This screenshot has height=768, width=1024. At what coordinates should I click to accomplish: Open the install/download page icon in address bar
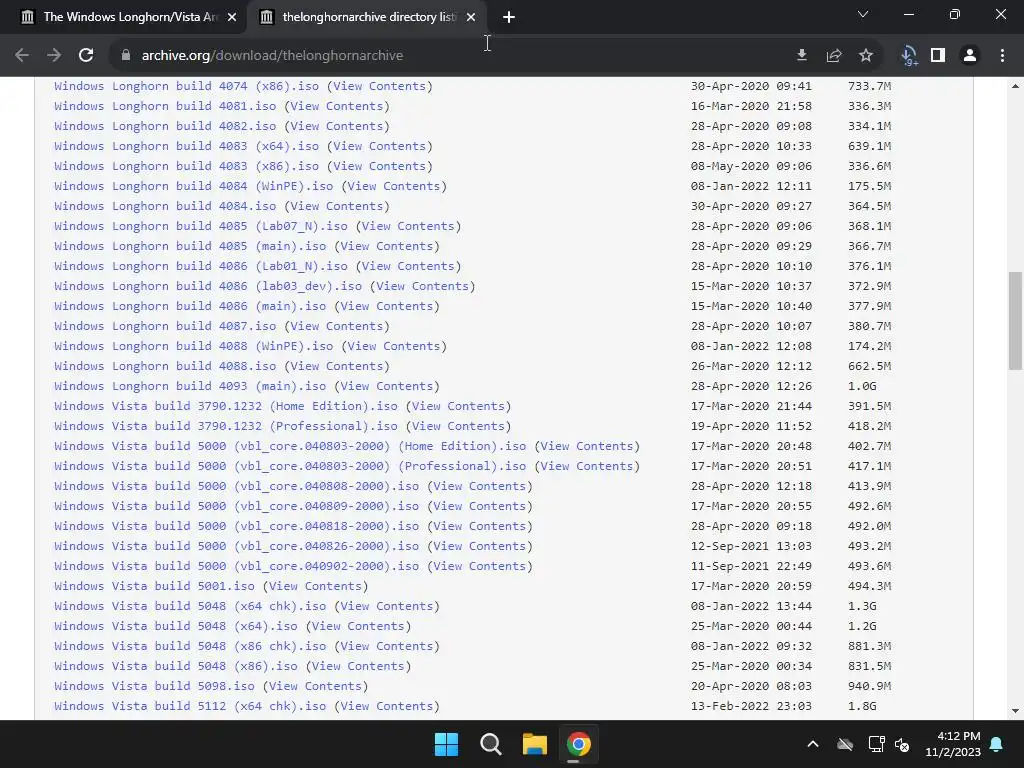tap(802, 56)
